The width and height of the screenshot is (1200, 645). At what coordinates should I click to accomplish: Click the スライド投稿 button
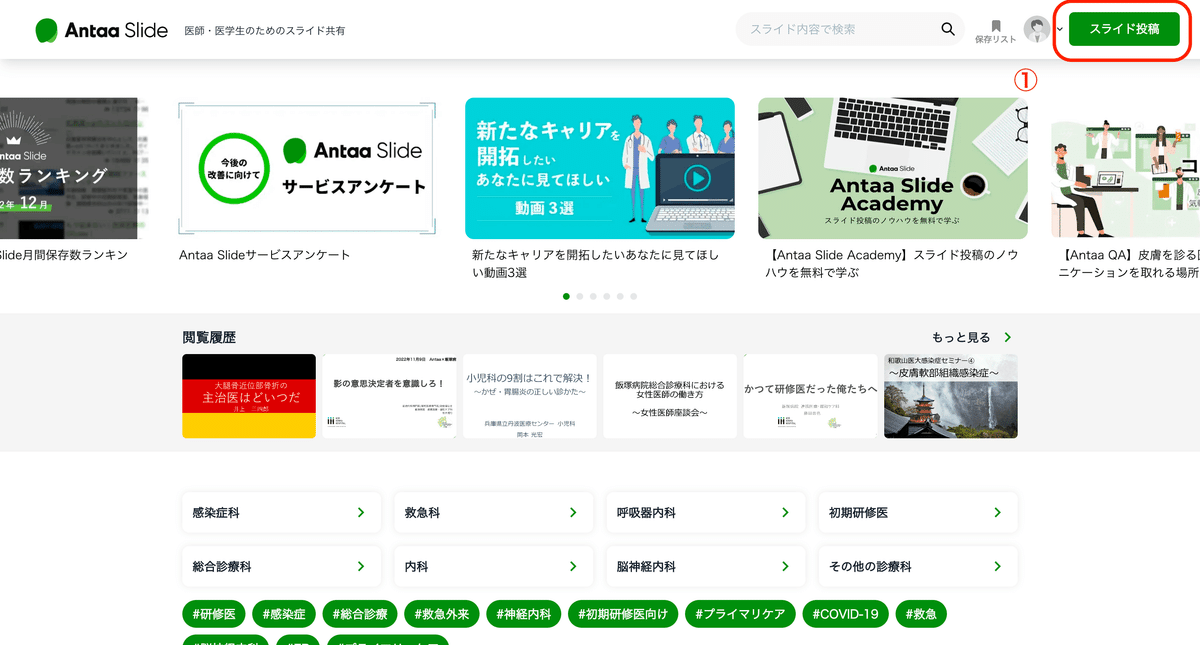click(1122, 30)
